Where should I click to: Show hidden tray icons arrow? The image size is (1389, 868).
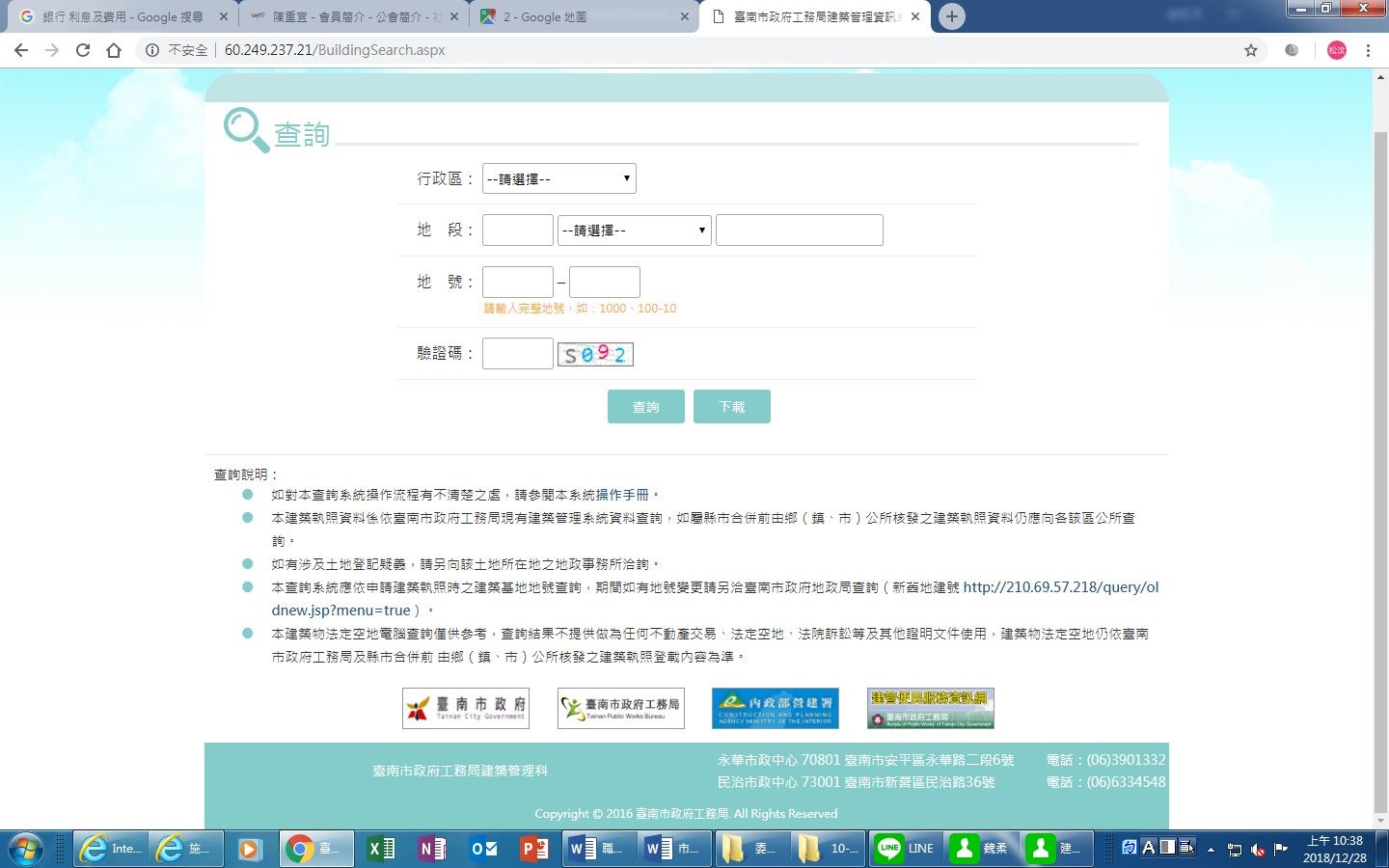[x=1211, y=850]
